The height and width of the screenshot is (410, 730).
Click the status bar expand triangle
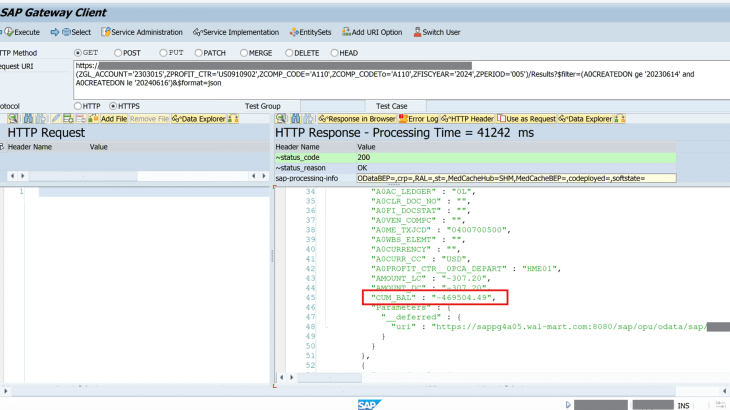(x=568, y=405)
